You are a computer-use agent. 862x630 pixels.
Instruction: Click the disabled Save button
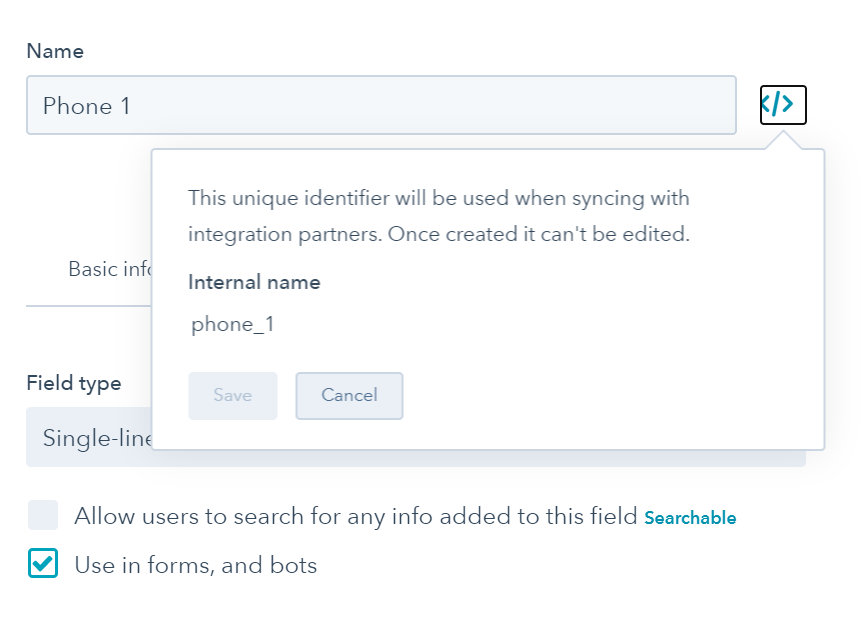click(233, 396)
